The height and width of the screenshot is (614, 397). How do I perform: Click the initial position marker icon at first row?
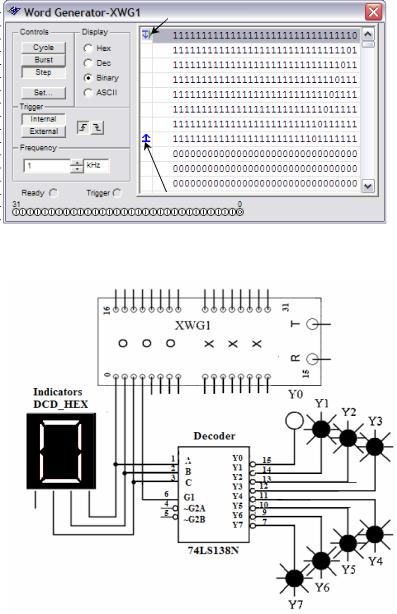pyautogui.click(x=146, y=34)
